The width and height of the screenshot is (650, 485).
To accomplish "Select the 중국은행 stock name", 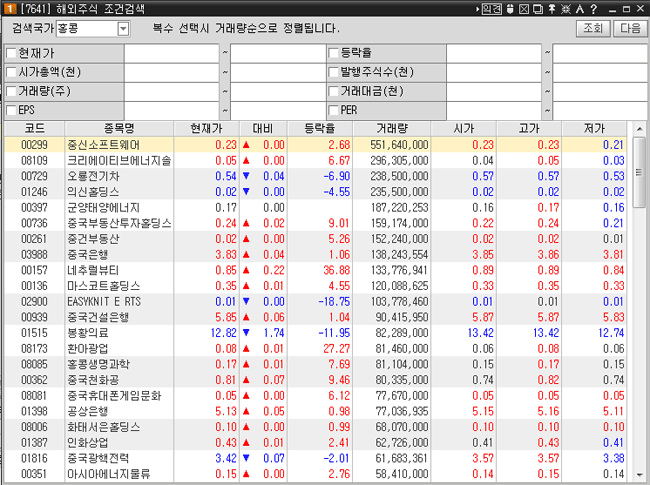I will click(x=87, y=255).
